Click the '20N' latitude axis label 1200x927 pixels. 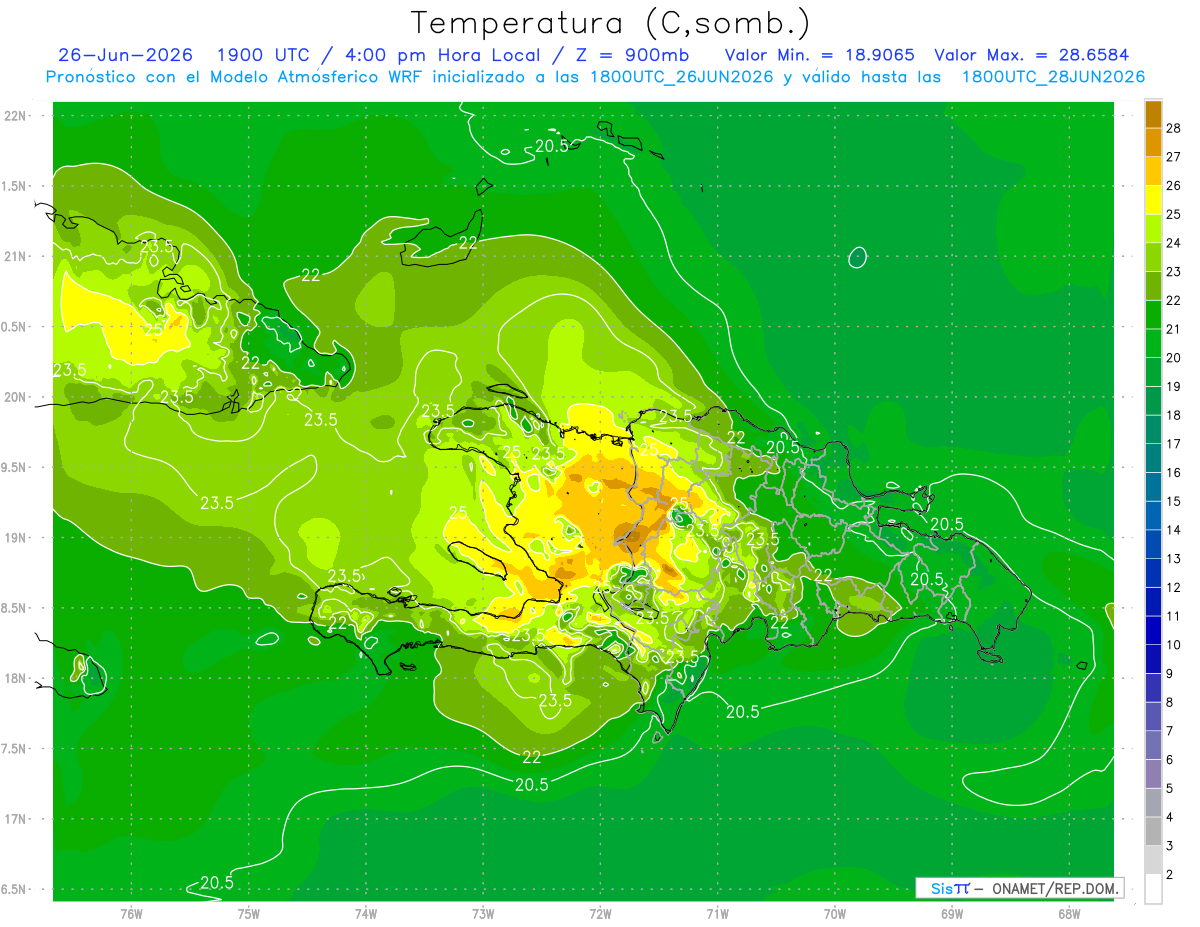tap(15, 397)
